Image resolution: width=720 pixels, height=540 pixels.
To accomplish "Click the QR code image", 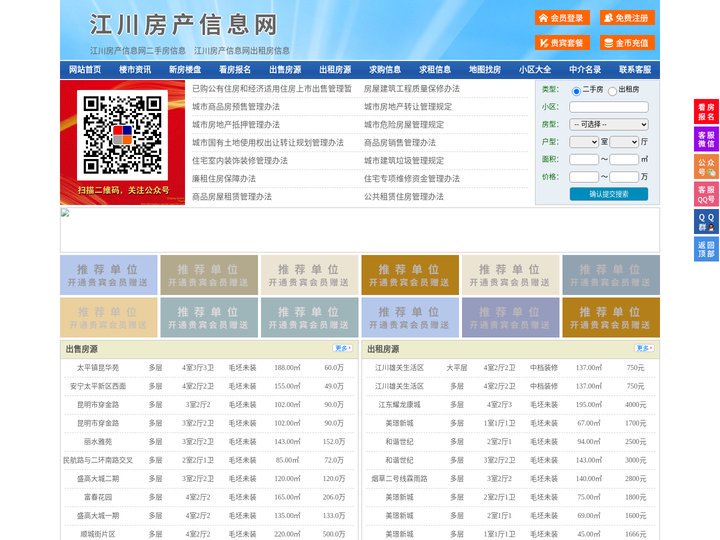I will [x=122, y=135].
